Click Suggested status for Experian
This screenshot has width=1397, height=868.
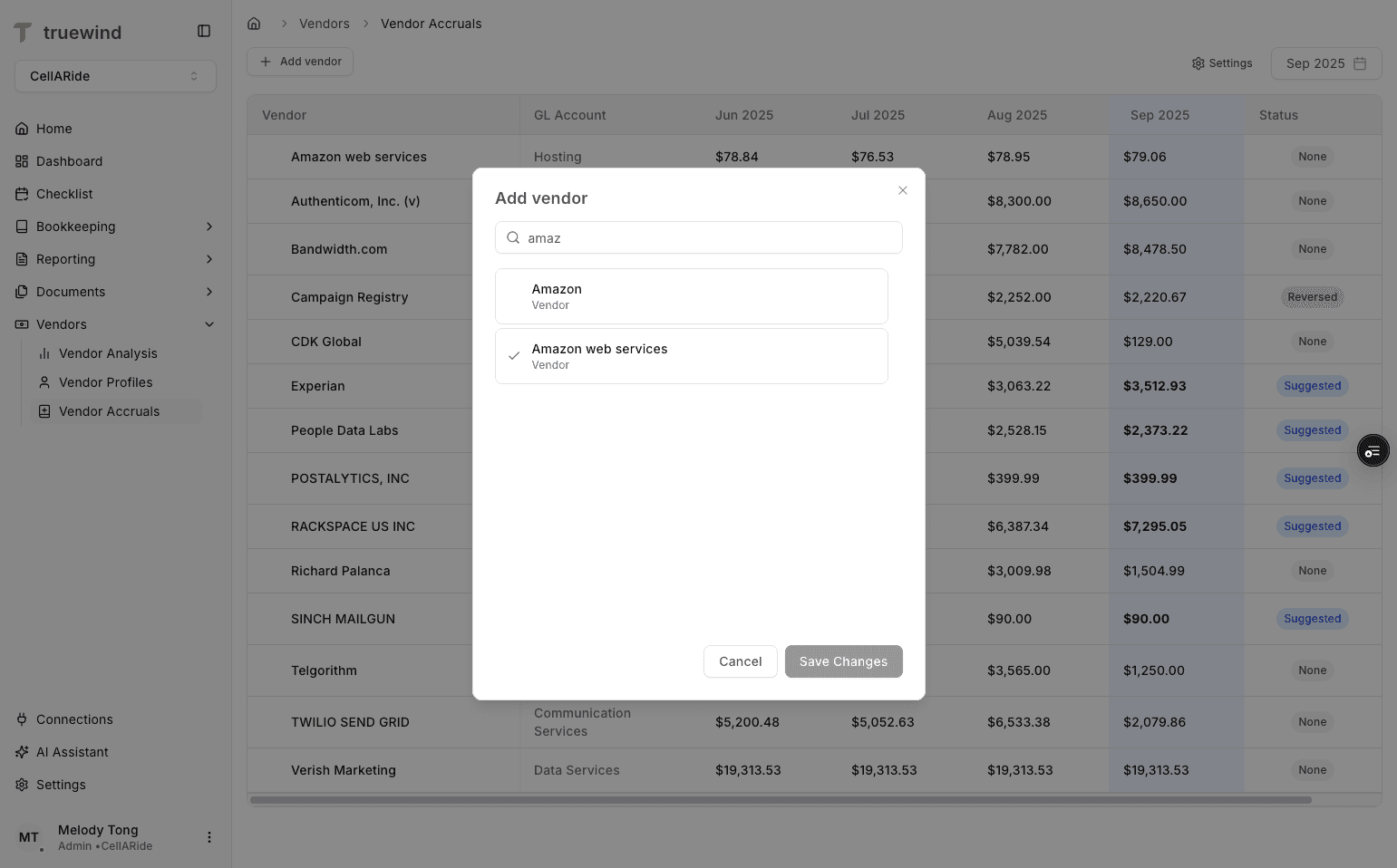click(1312, 386)
